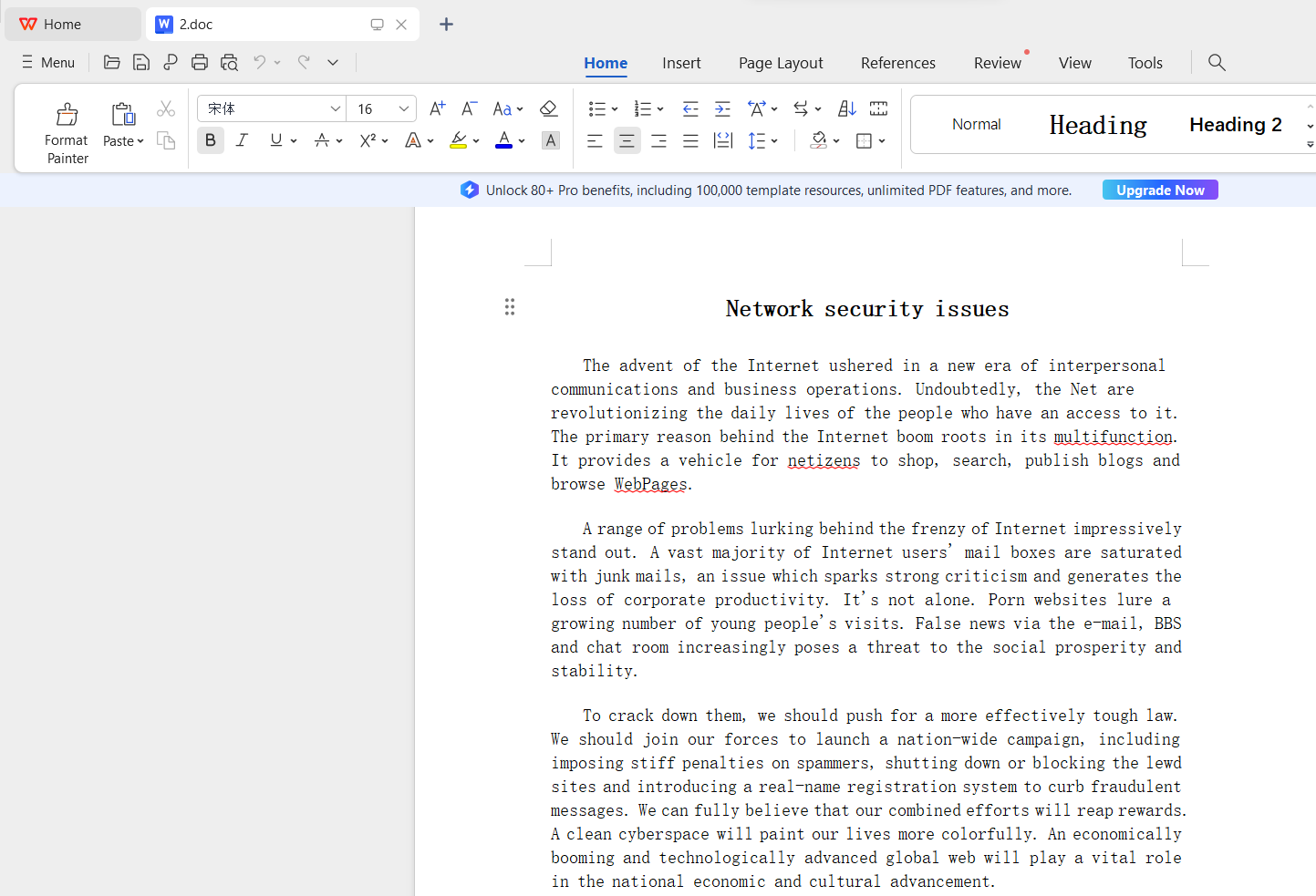Image resolution: width=1316 pixels, height=896 pixels.
Task: Switch to the Page Layout tab
Action: pyautogui.click(x=781, y=63)
